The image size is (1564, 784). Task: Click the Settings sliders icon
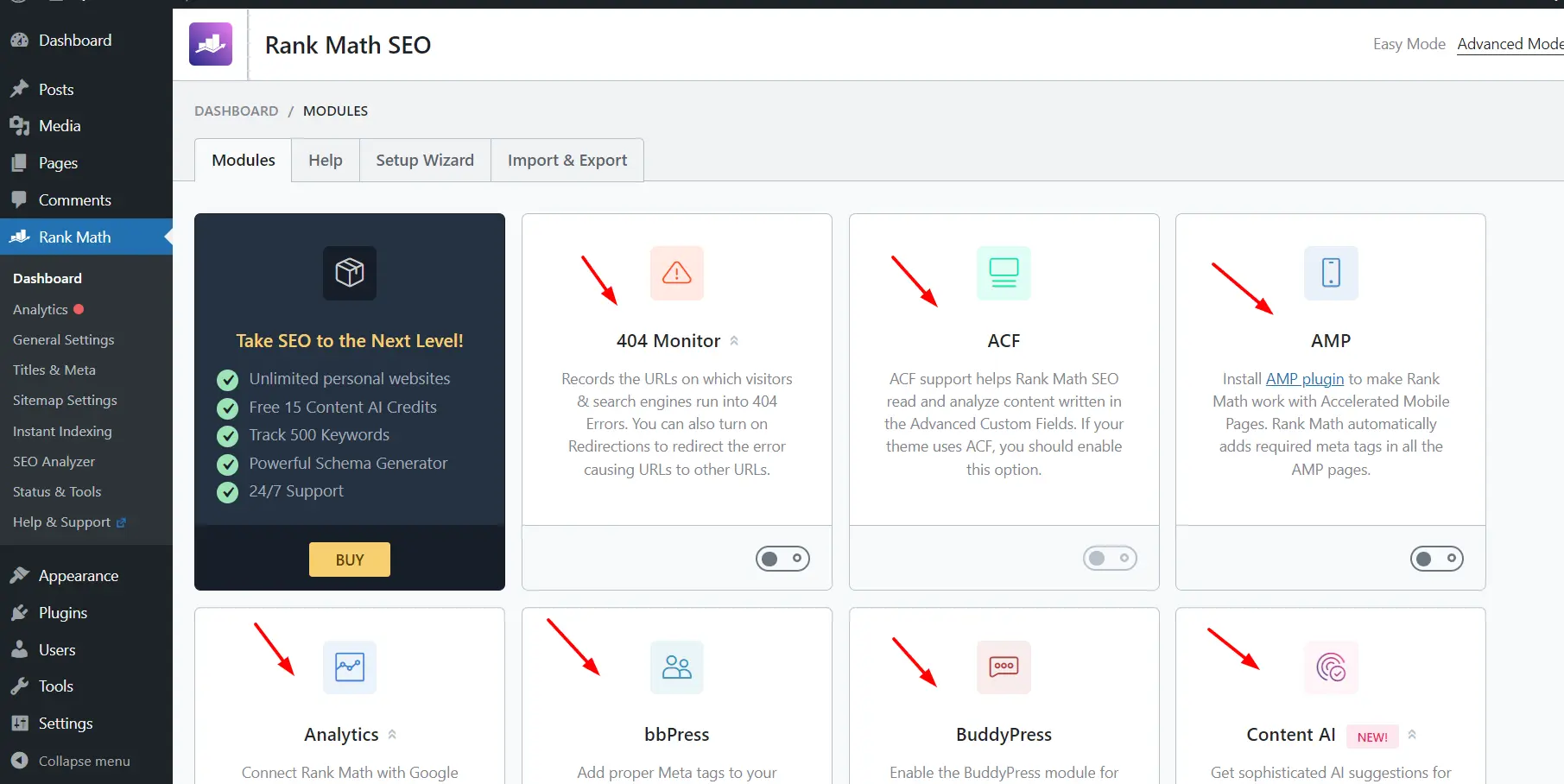19,724
